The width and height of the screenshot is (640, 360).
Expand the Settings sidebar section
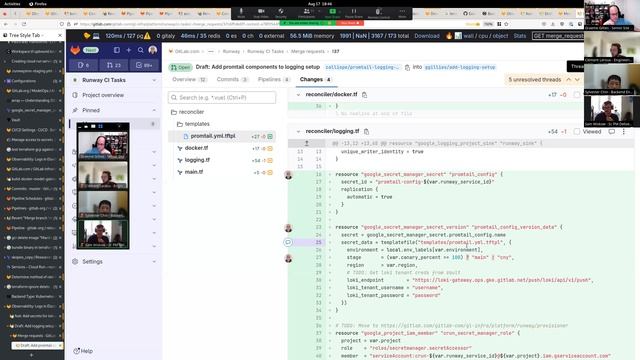click(154, 262)
